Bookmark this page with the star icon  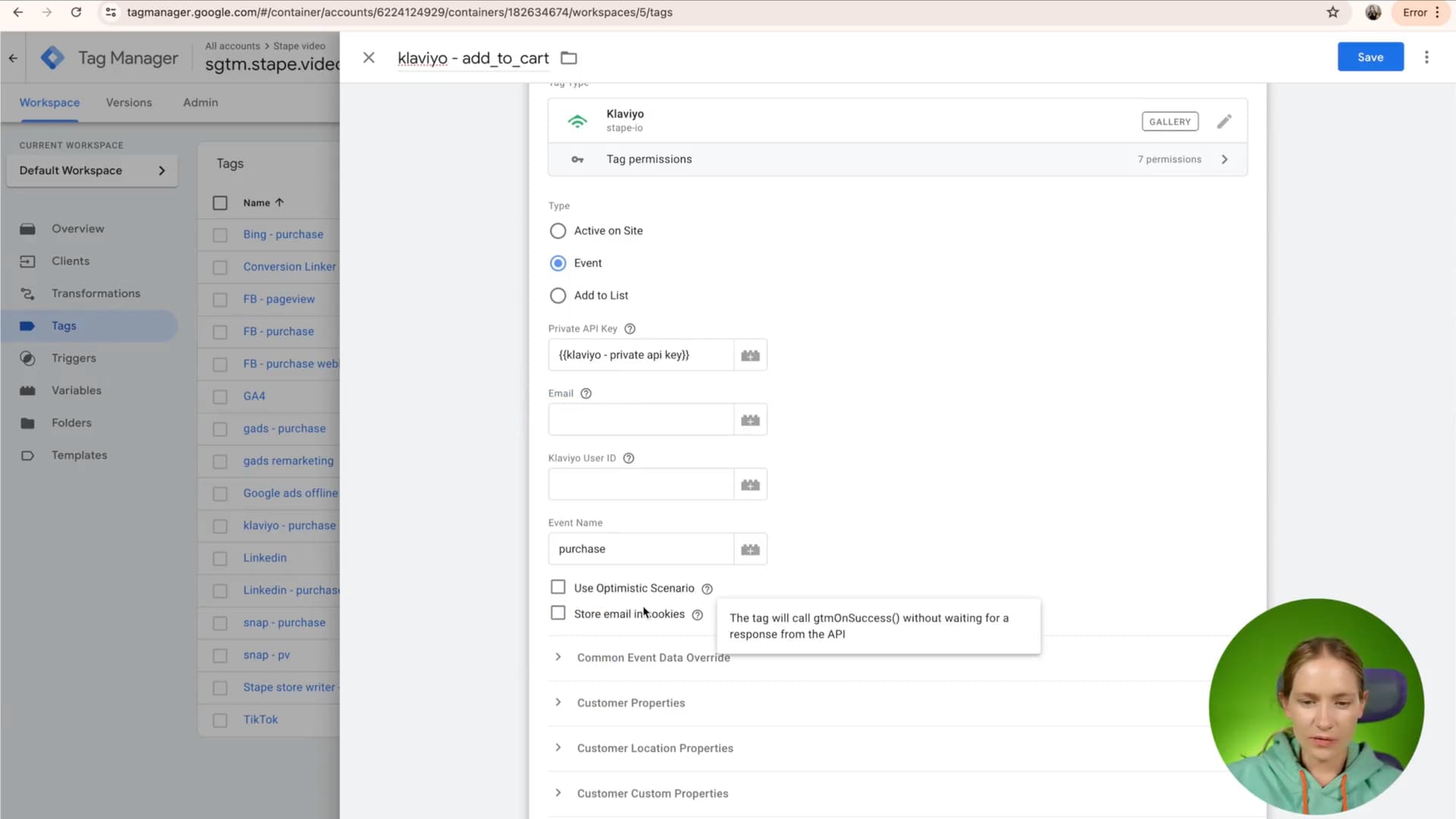[1332, 12]
